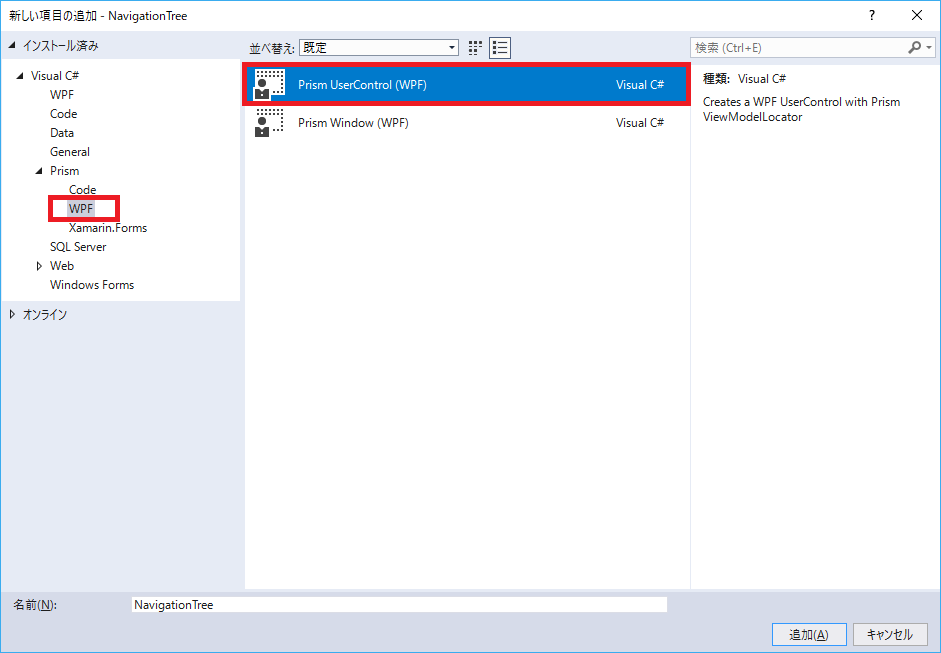This screenshot has height=653, width=941.
Task: Switch to small icons list view
Action: pos(500,47)
